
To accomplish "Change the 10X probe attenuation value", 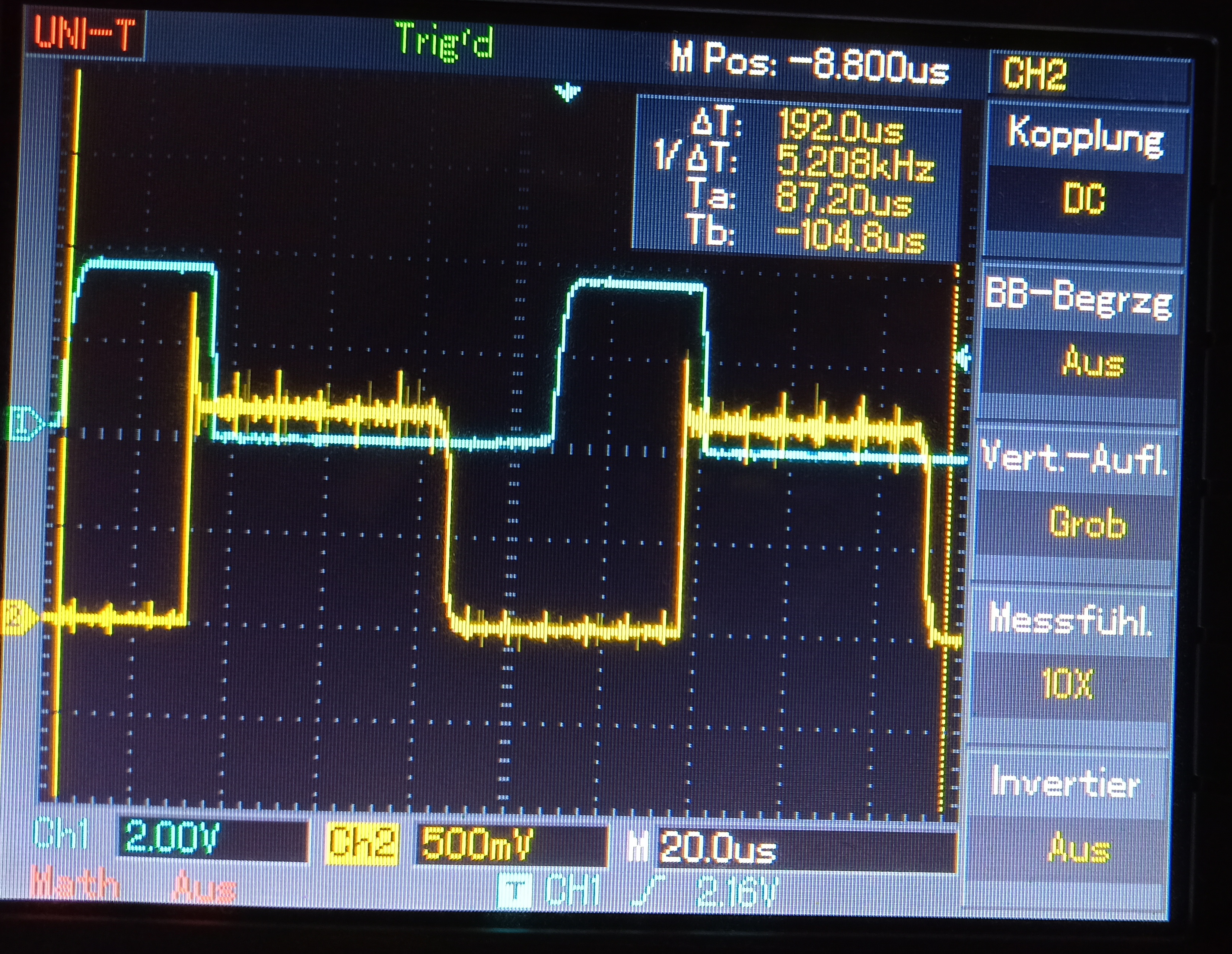I will click(x=1067, y=684).
